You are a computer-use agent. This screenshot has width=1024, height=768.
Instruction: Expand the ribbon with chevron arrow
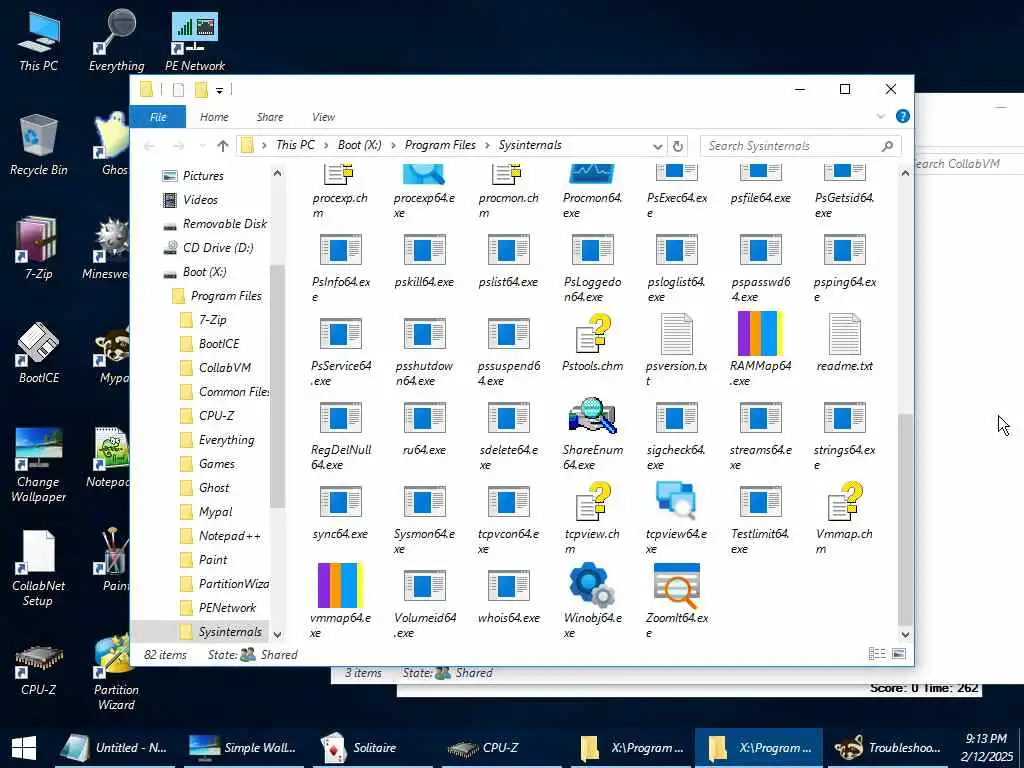click(880, 116)
